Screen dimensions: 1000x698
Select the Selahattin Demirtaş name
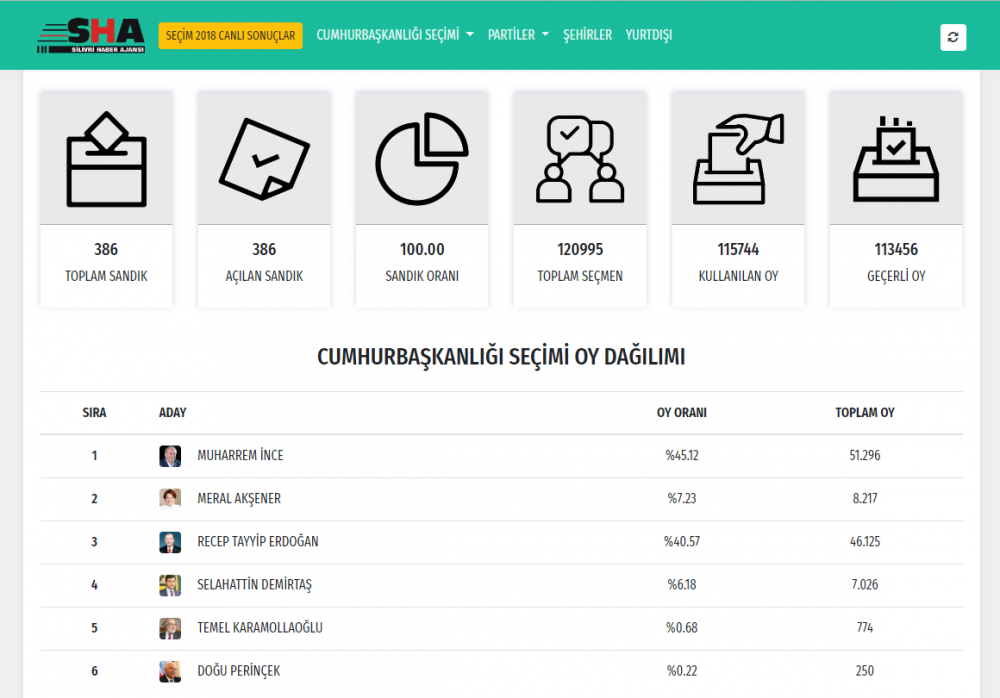tap(255, 585)
